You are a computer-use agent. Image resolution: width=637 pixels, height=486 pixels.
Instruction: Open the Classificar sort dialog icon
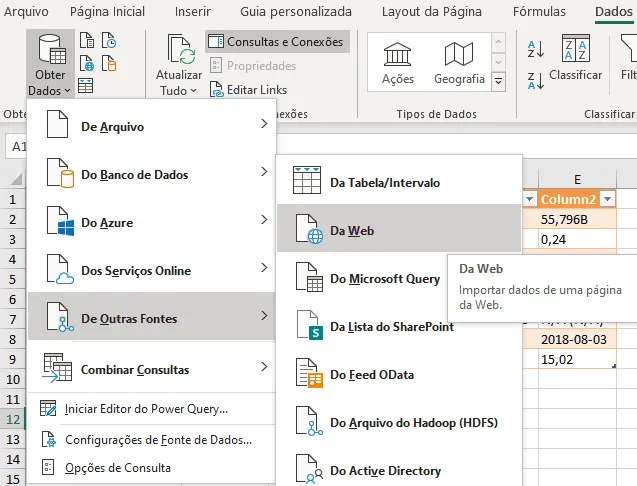pos(575,48)
